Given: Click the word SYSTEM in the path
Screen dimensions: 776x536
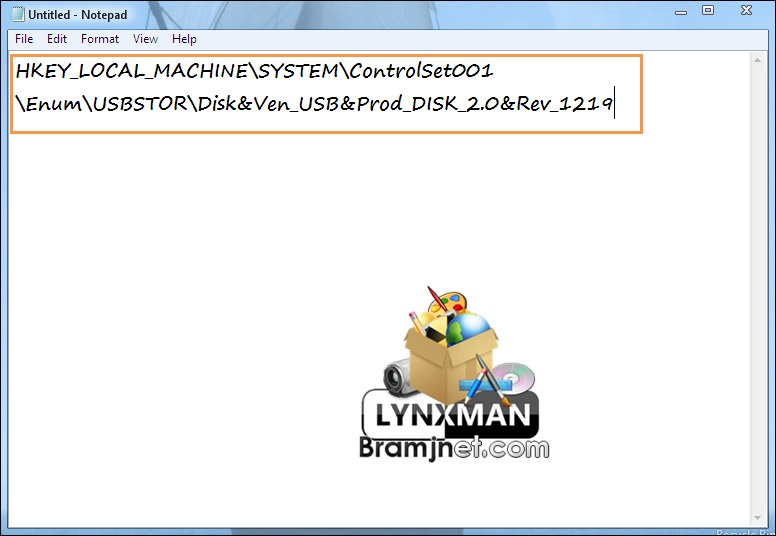Looking at the screenshot, I should click(298, 71).
